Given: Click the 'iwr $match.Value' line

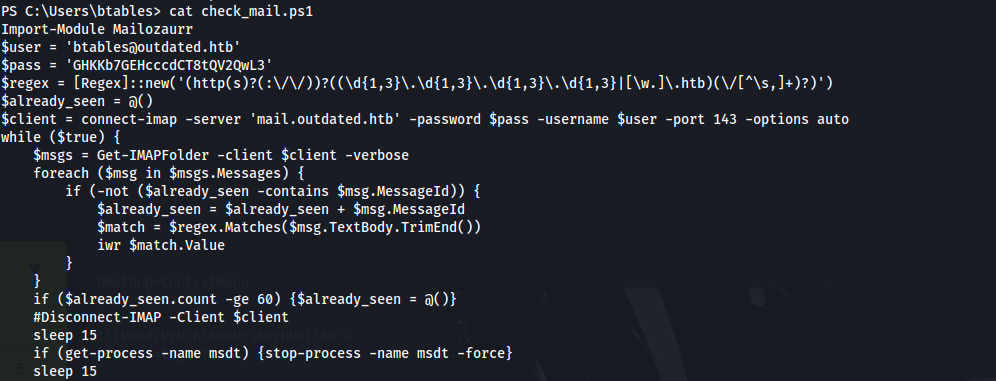Looking at the screenshot, I should (x=161, y=245).
